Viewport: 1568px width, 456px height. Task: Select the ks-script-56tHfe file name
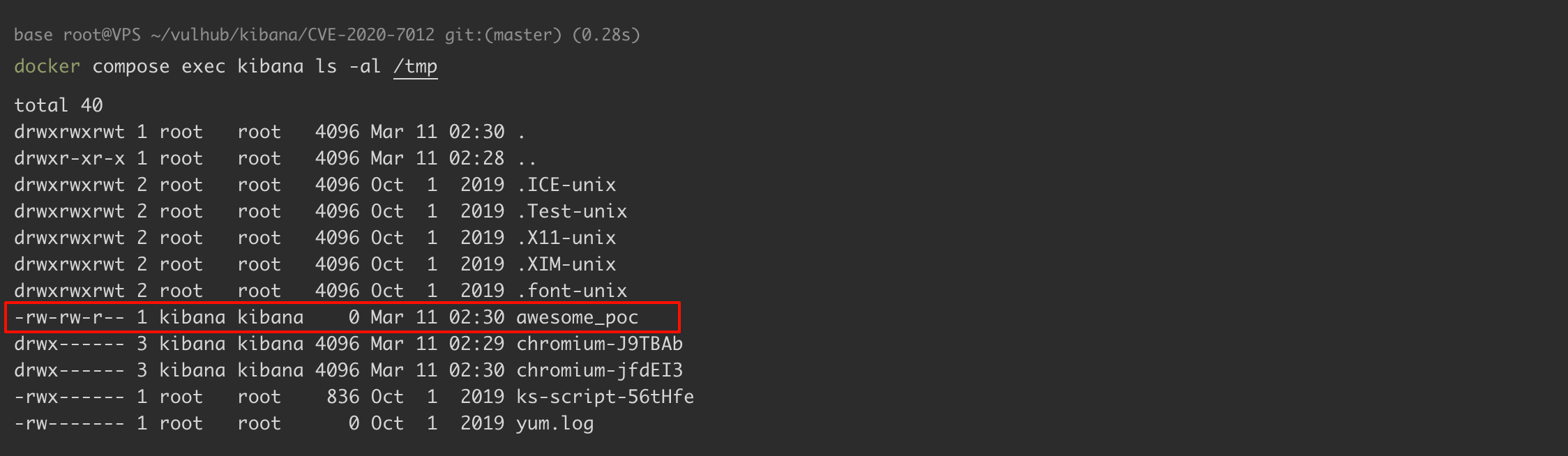click(605, 397)
